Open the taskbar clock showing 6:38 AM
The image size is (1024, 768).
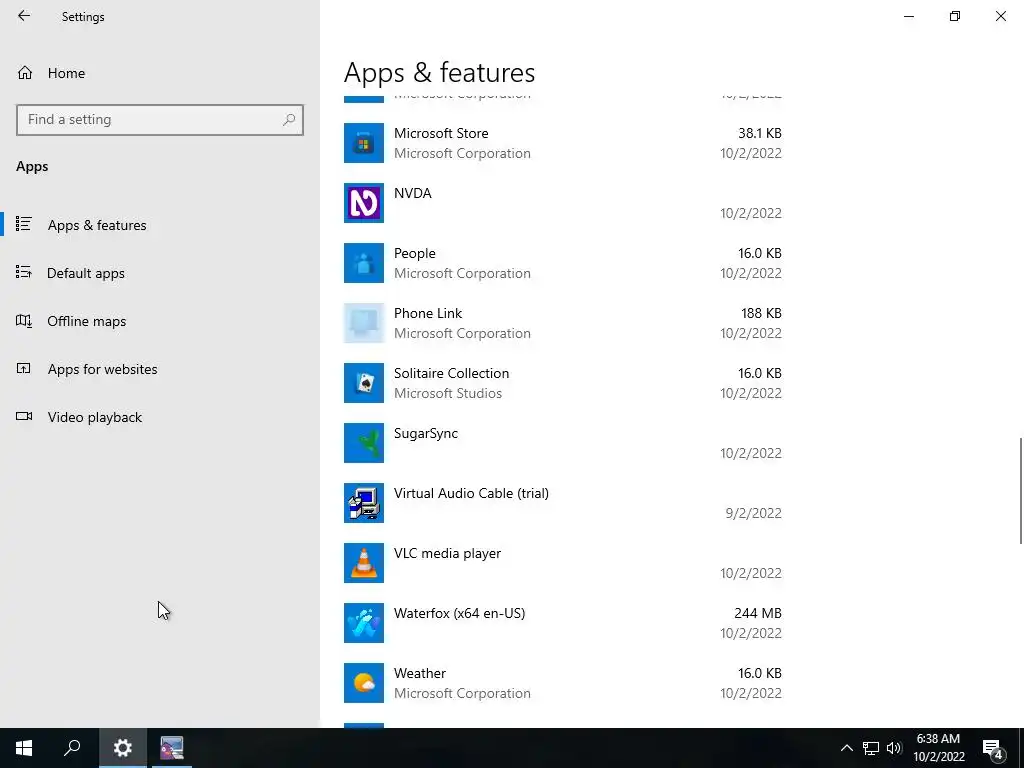[x=938, y=748]
